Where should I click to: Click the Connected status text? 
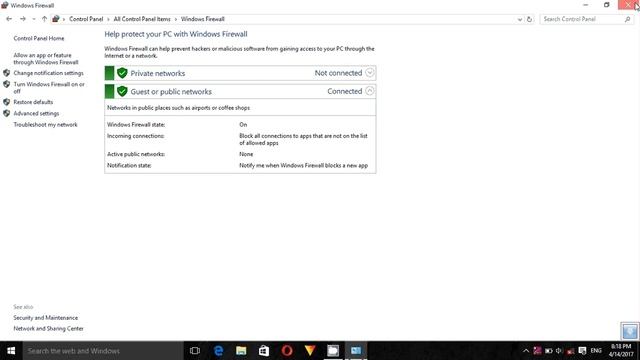coord(344,91)
